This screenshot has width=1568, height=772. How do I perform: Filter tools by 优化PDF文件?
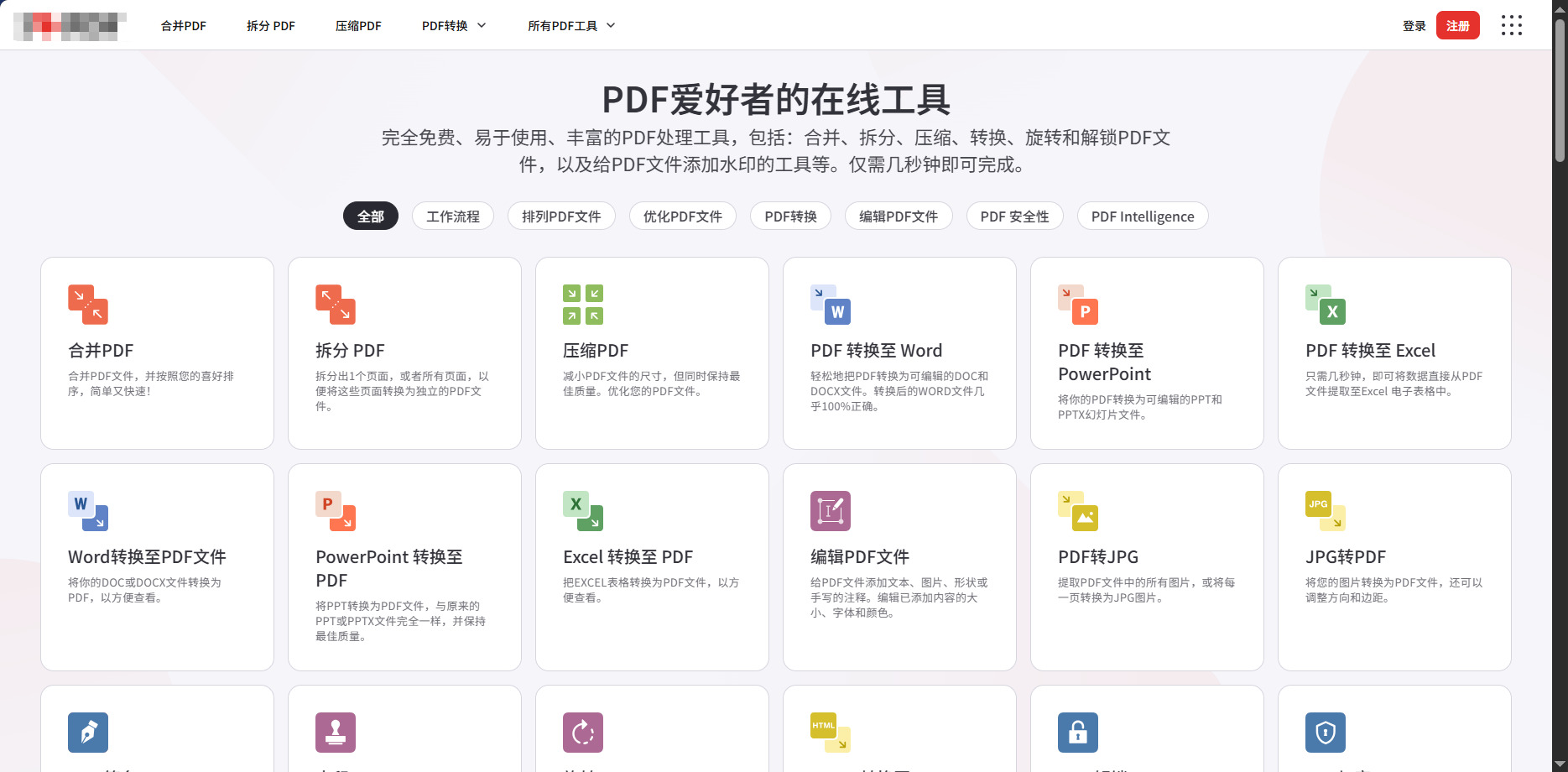pos(683,216)
